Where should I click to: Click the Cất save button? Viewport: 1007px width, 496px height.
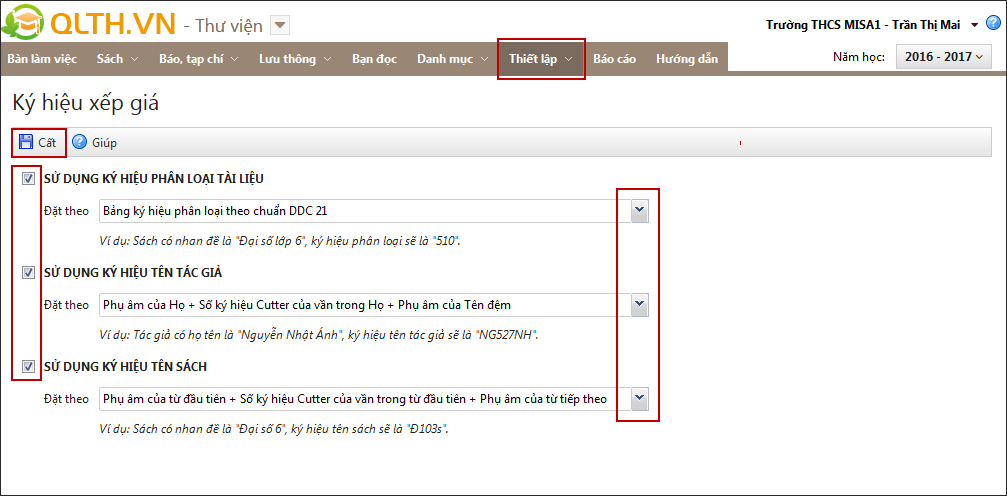tap(39, 142)
